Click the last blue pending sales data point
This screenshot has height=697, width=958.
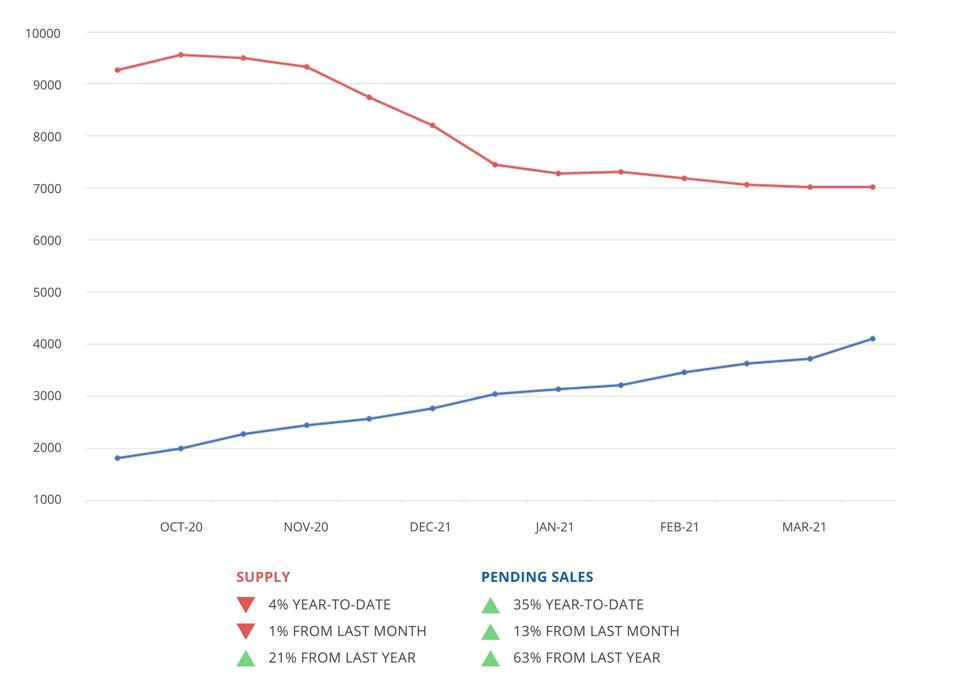click(872, 339)
